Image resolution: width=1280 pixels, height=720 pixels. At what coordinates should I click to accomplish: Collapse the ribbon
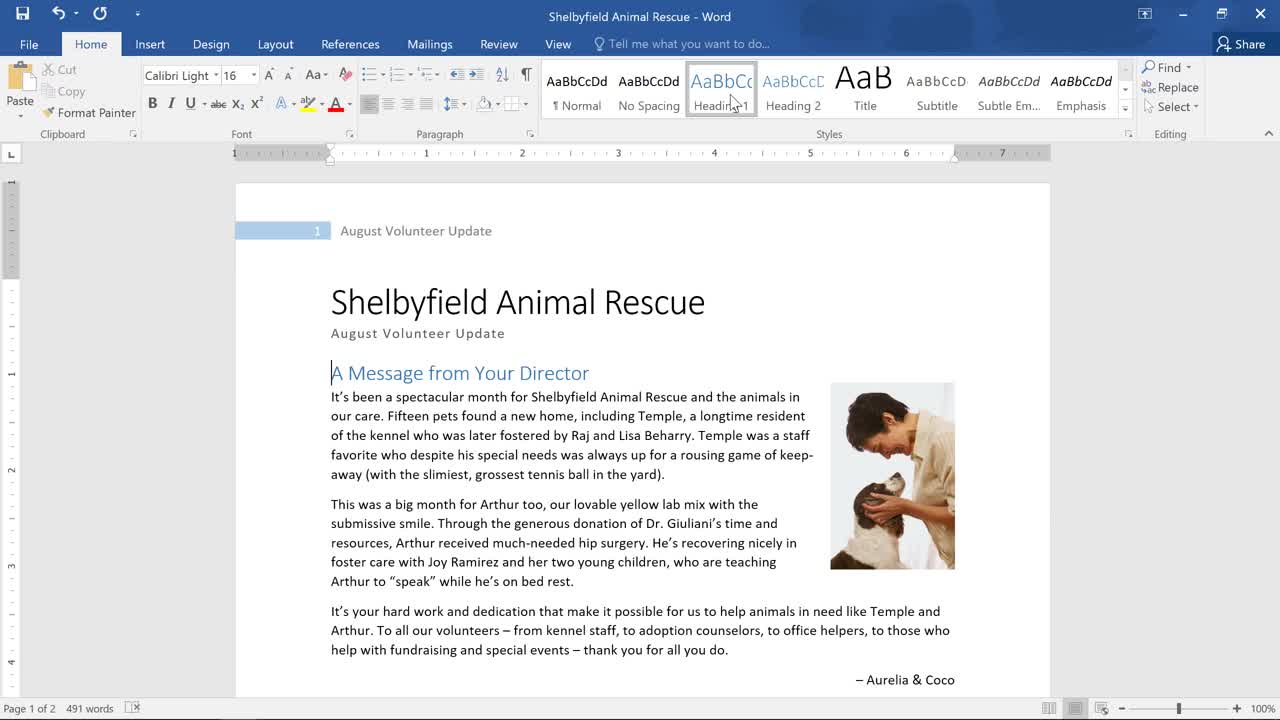point(1268,134)
